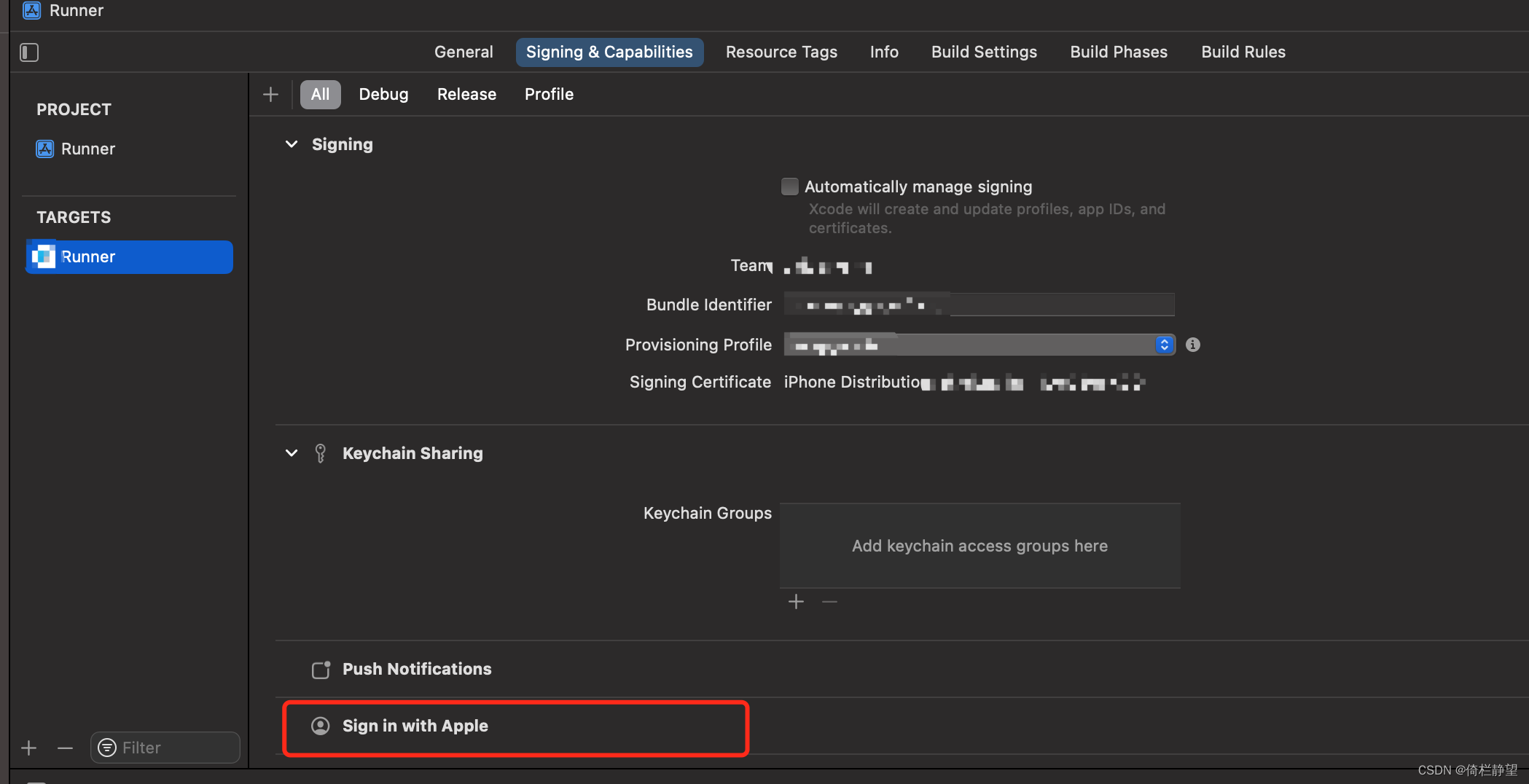
Task: Enable Automatically manage signing checkbox
Action: (790, 187)
